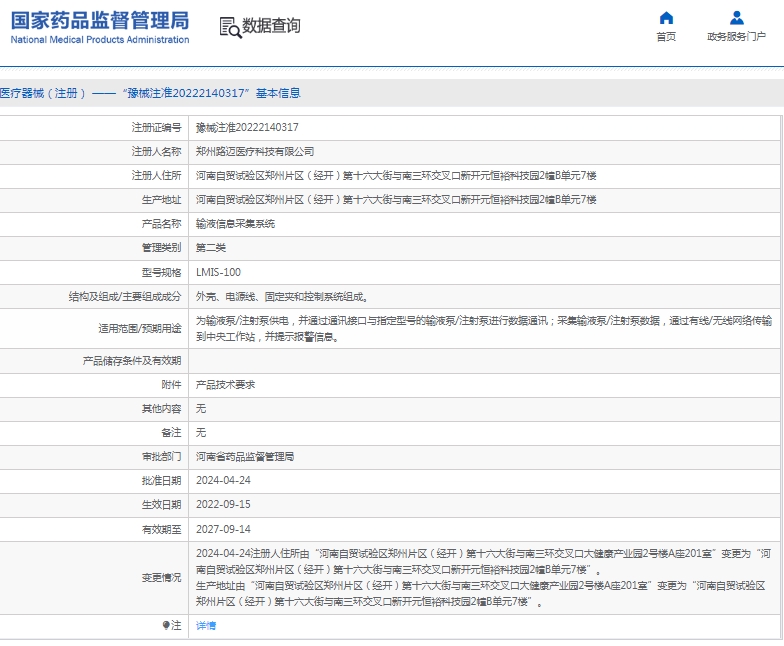Click the bullet icon beside 注
The image size is (784, 646).
tap(166, 625)
